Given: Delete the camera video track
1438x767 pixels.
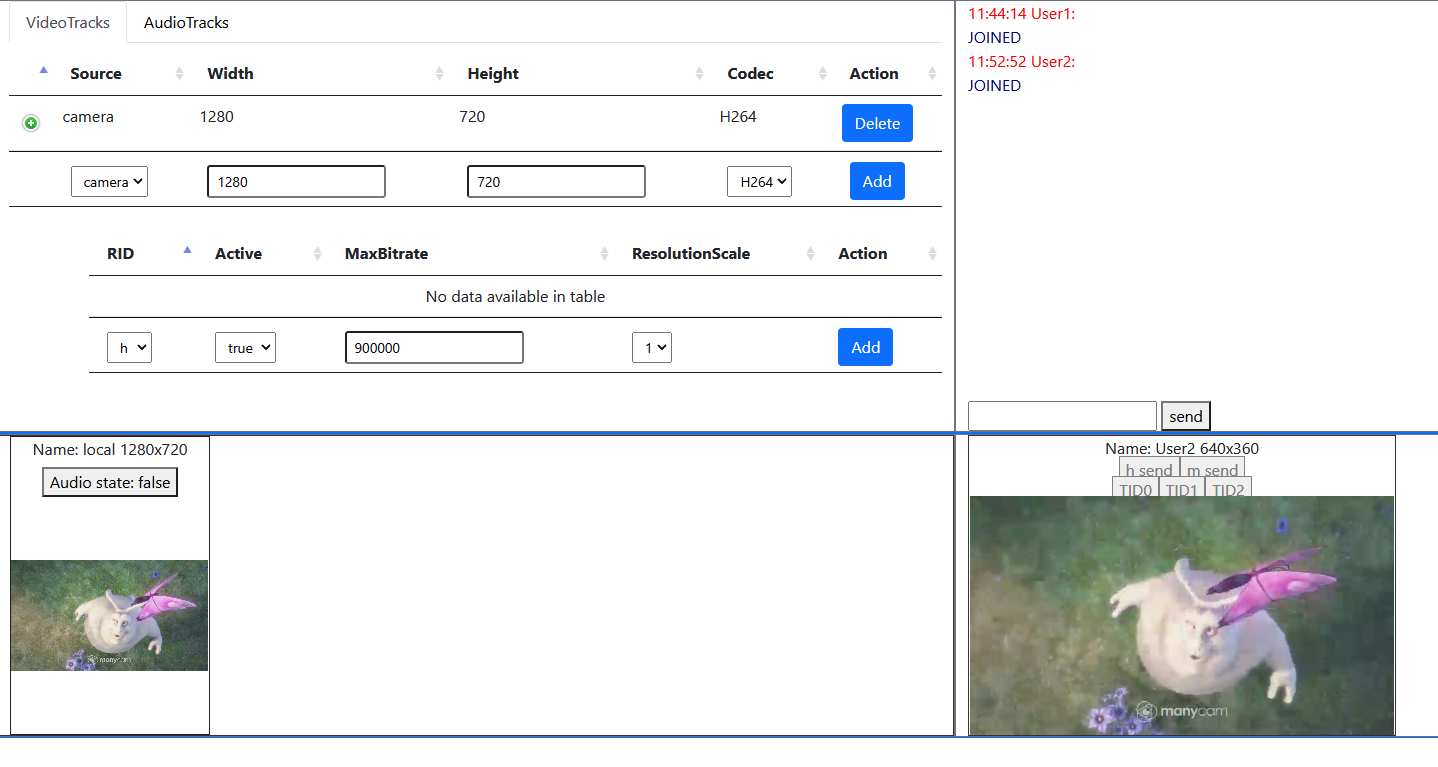Looking at the screenshot, I should [877, 123].
